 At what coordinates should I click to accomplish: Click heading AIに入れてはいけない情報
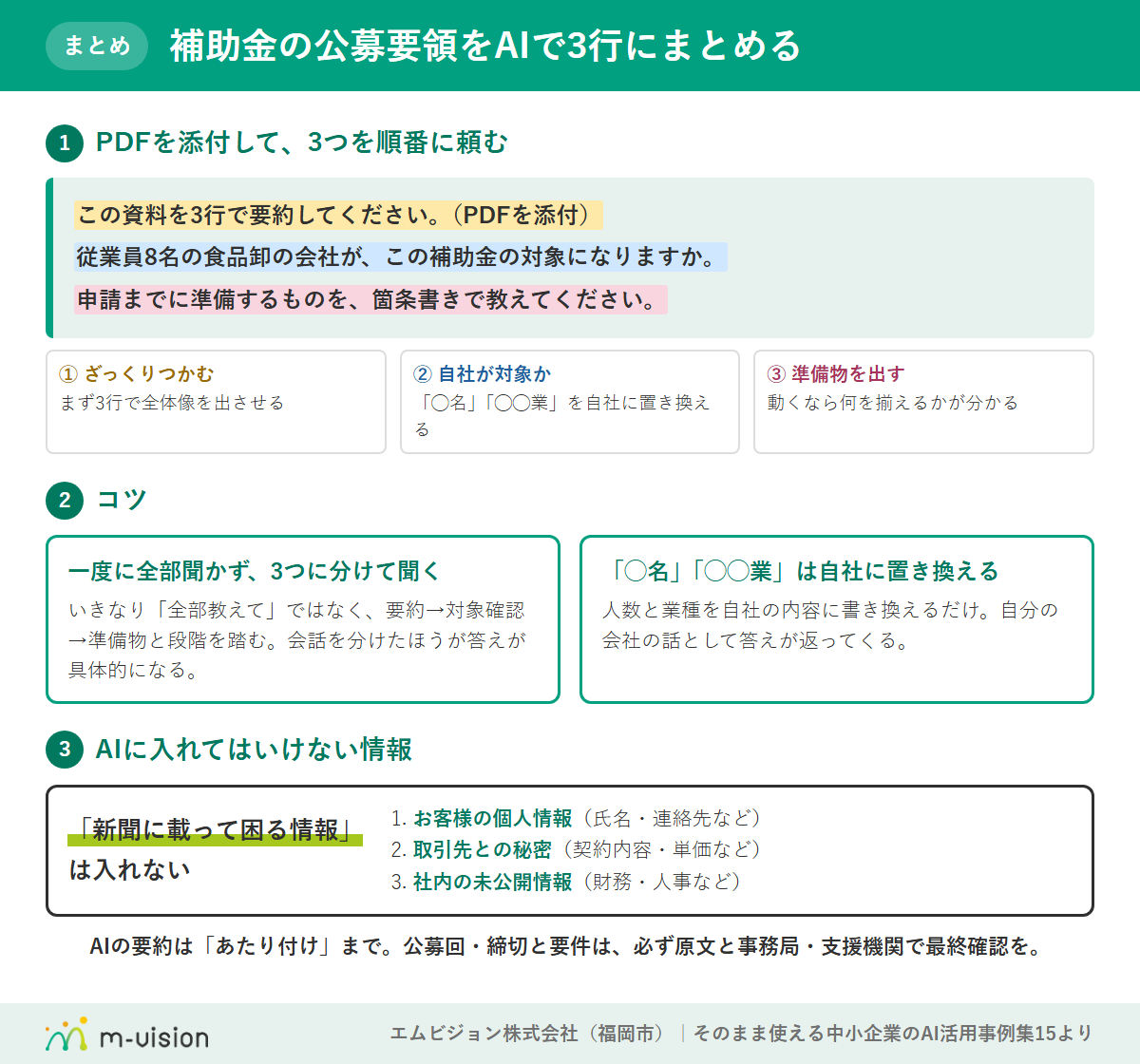(254, 750)
